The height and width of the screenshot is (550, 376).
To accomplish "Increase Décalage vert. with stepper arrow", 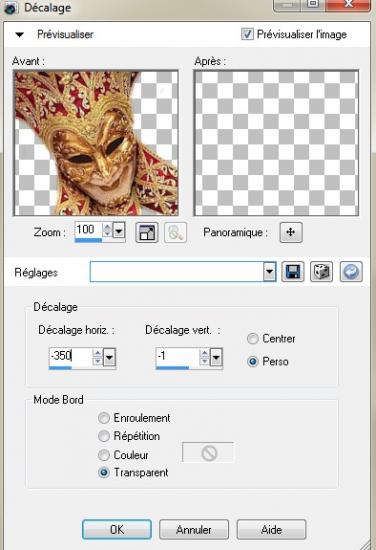I will 204,353.
